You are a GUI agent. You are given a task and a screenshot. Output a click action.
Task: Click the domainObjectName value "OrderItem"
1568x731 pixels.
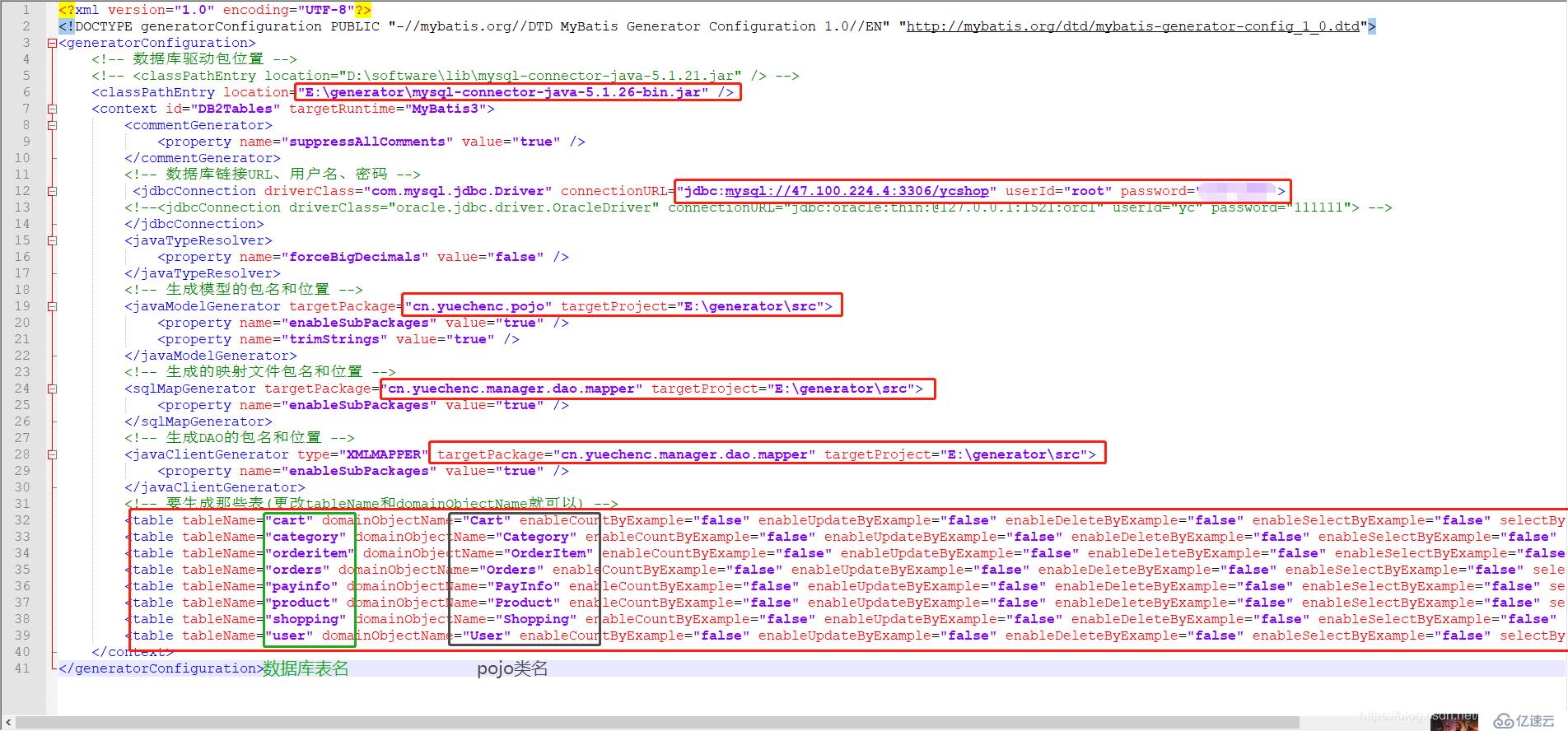click(x=548, y=553)
